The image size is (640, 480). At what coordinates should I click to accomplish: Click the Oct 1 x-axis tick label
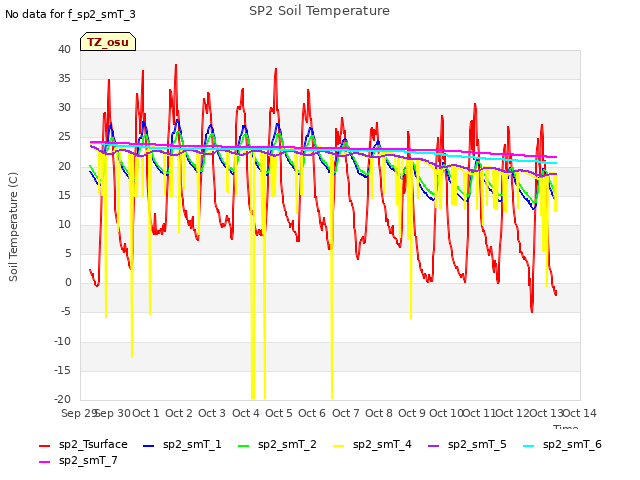(146, 413)
